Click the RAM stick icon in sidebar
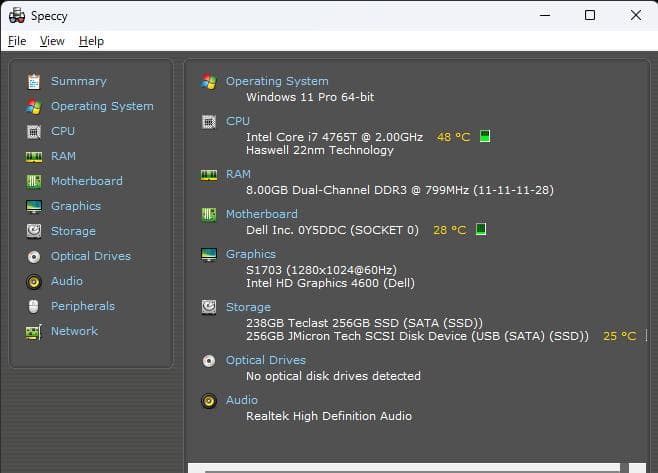Image resolution: width=658 pixels, height=473 pixels. (34, 157)
